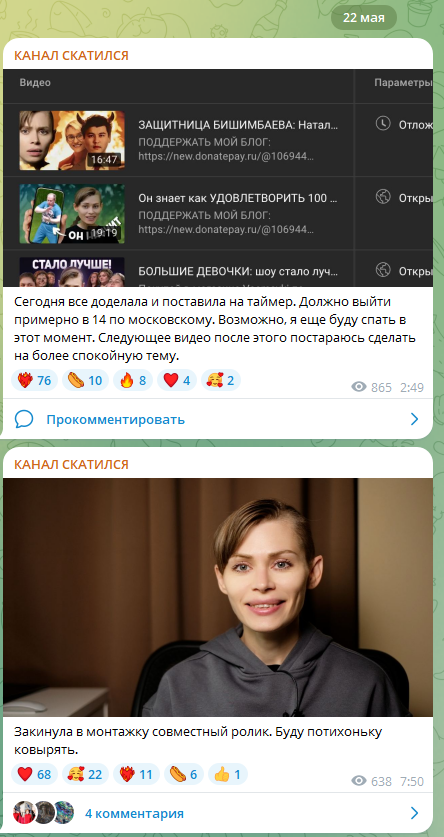Open the first post's КАНАЛ СКАТИЛСЯ channel name
Screen dimensions: 444x837
72,56
